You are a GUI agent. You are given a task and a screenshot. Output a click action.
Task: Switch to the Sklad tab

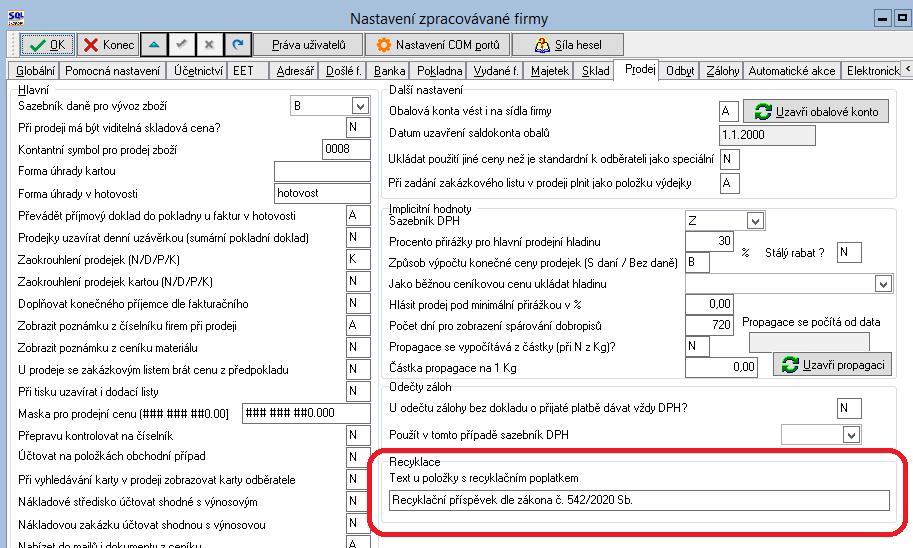(595, 70)
